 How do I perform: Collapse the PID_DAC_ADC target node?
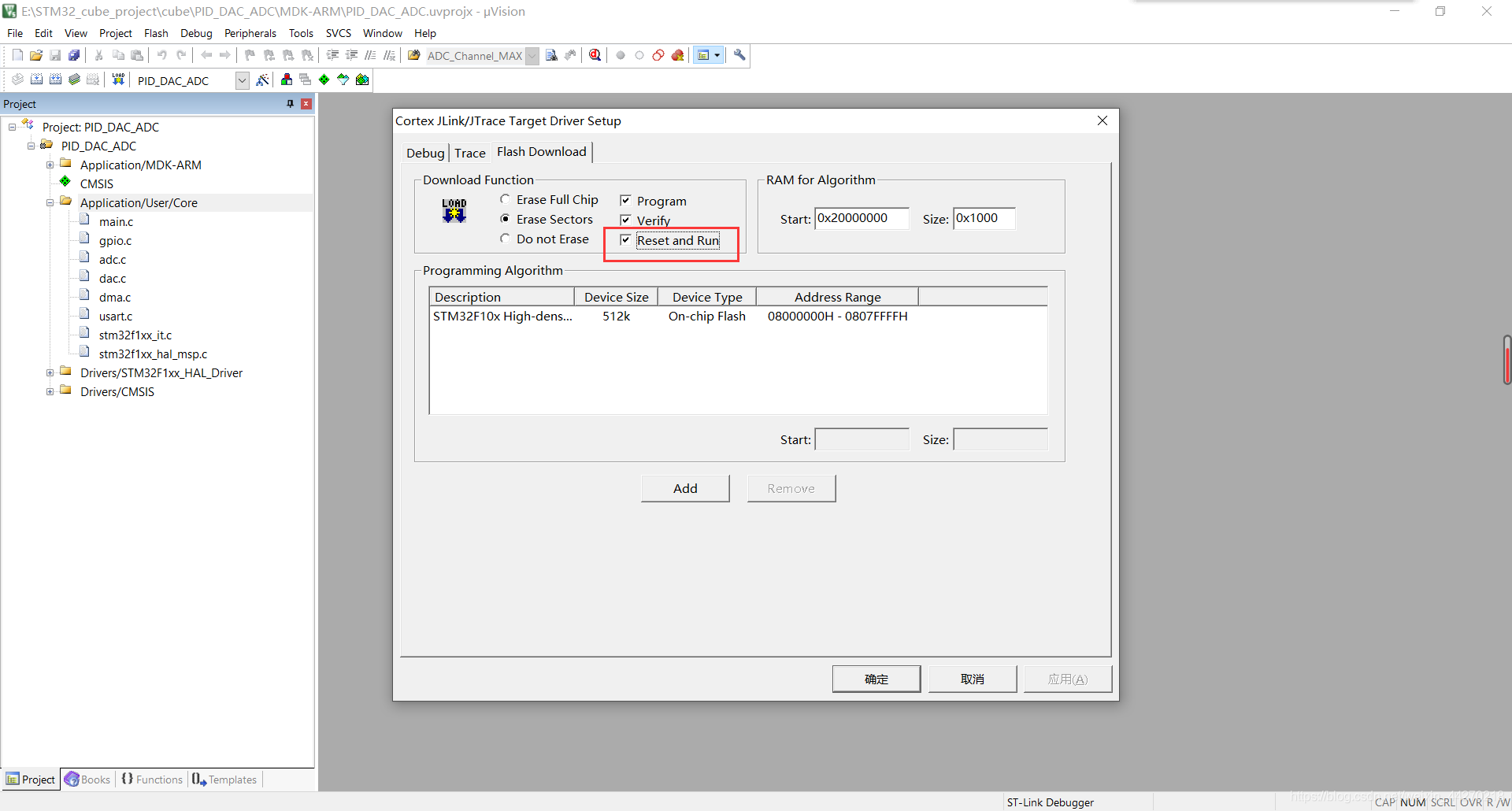[31, 146]
